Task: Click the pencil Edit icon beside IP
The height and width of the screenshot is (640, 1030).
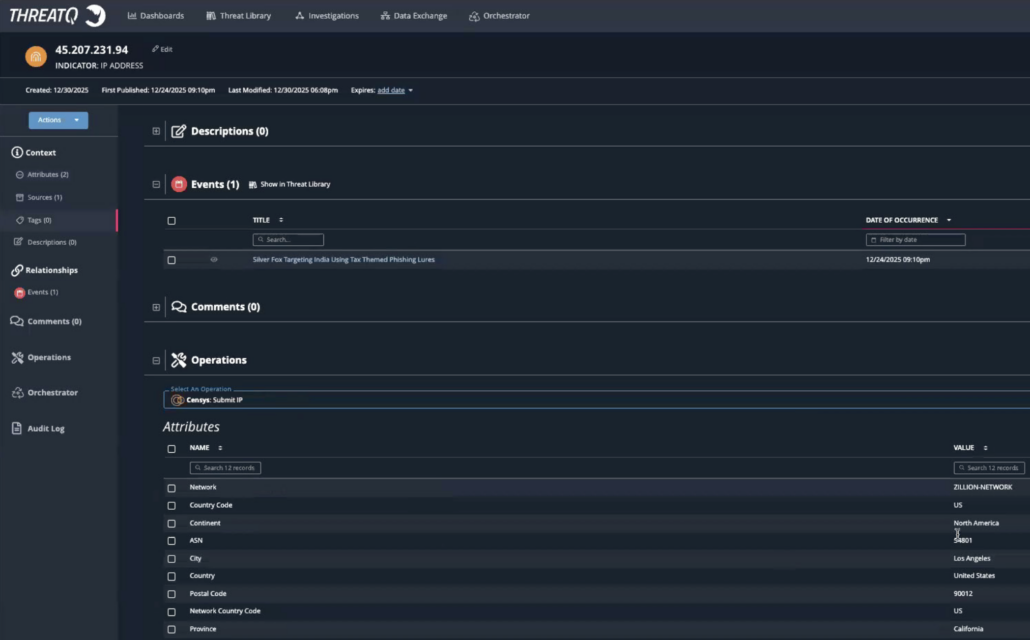Action: coord(156,49)
